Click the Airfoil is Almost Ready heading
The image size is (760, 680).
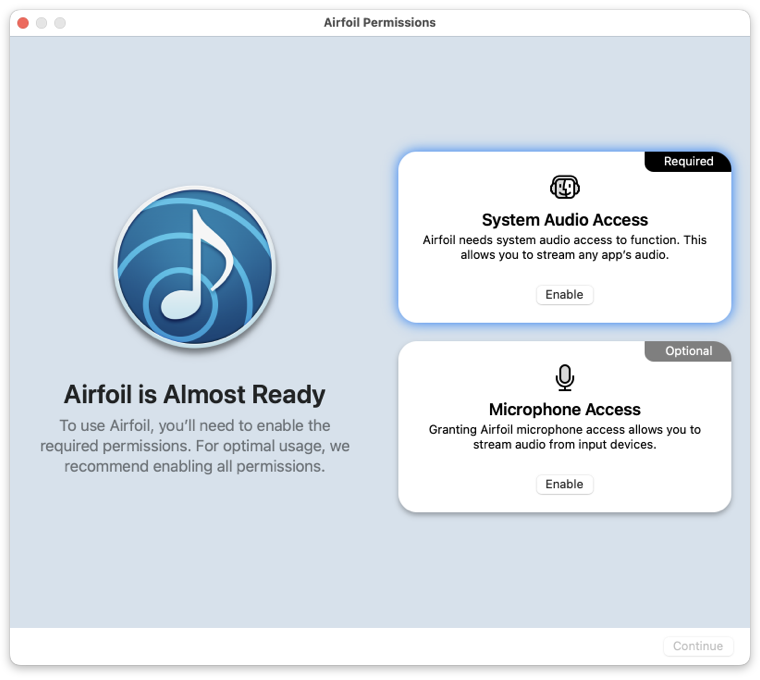pos(194,395)
